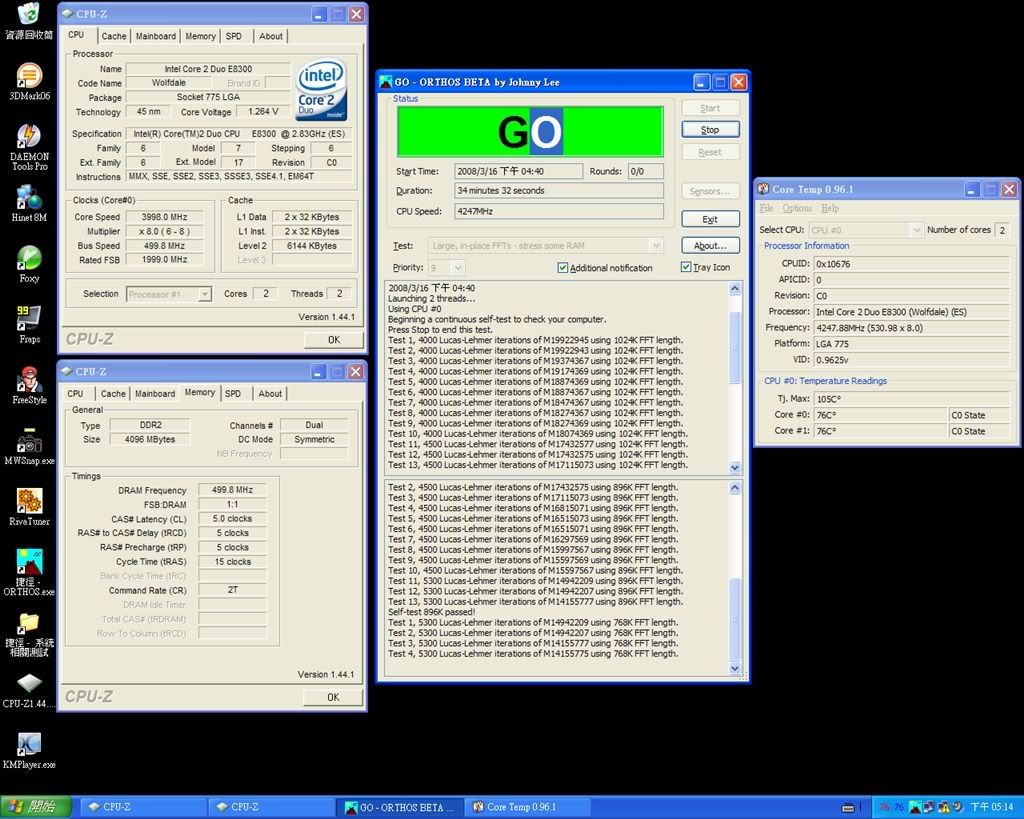Click scroll-up arrow of upper ORTHOS log
The width and height of the screenshot is (1024, 819).
point(735,289)
